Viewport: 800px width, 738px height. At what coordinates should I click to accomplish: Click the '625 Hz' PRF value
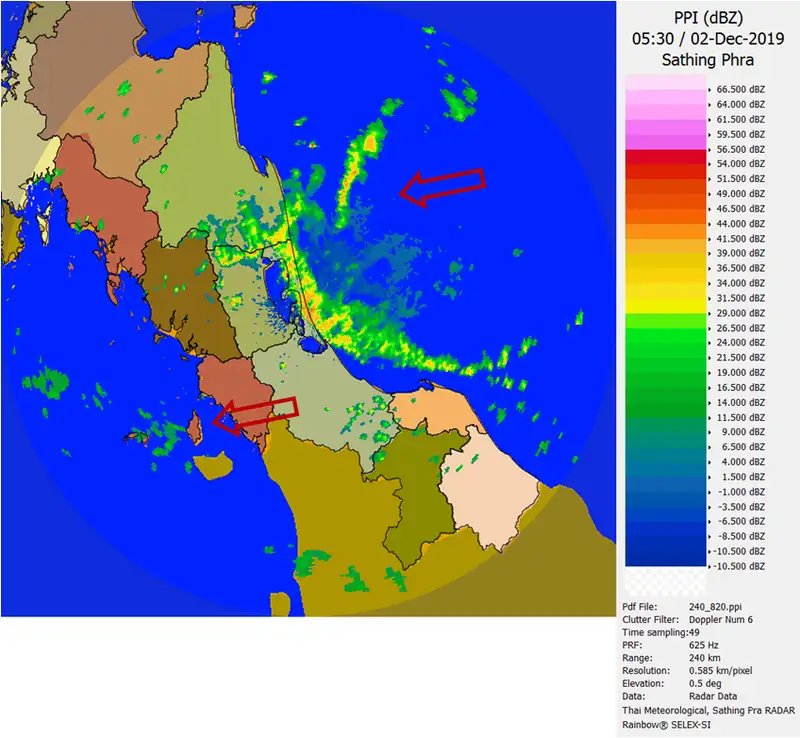click(704, 645)
